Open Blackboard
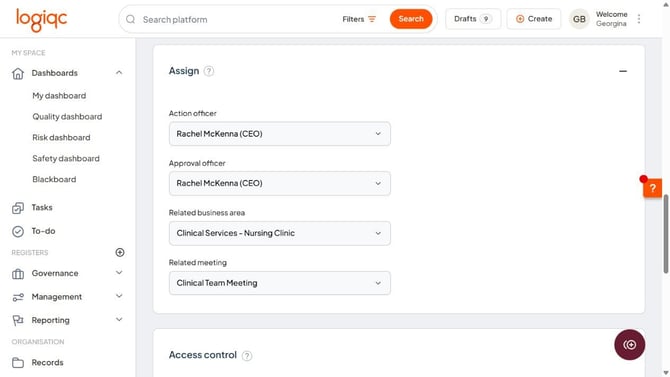Screen dimensions: 670x377 (x=54, y=180)
